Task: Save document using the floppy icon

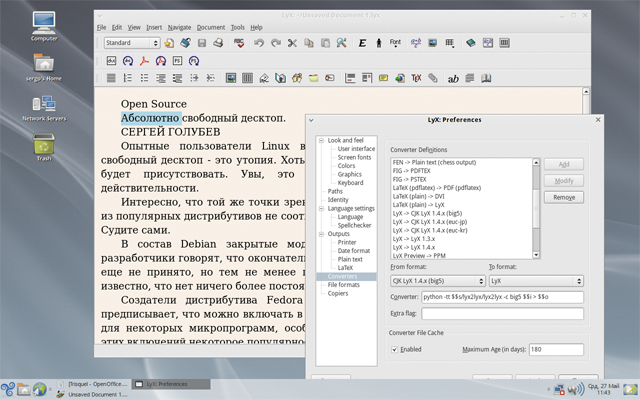Action: (202, 43)
